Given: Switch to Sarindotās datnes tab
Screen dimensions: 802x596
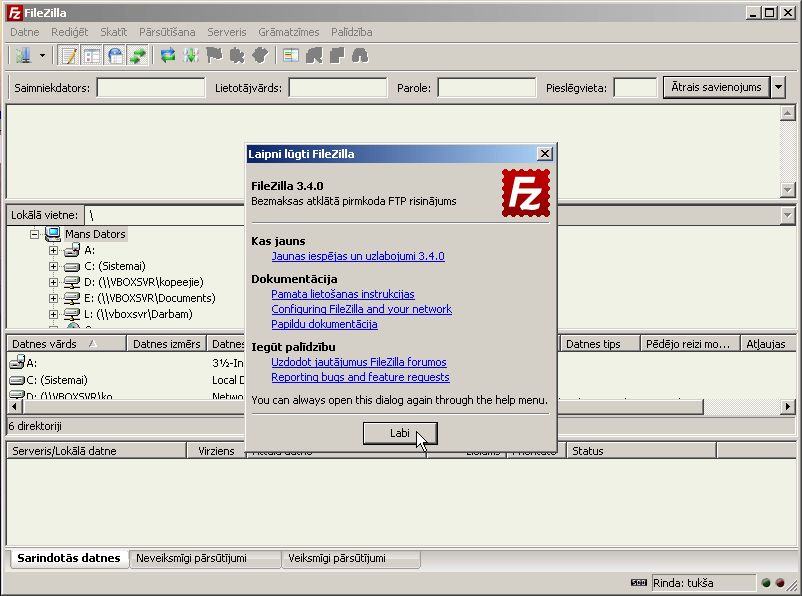Looking at the screenshot, I should [69, 558].
